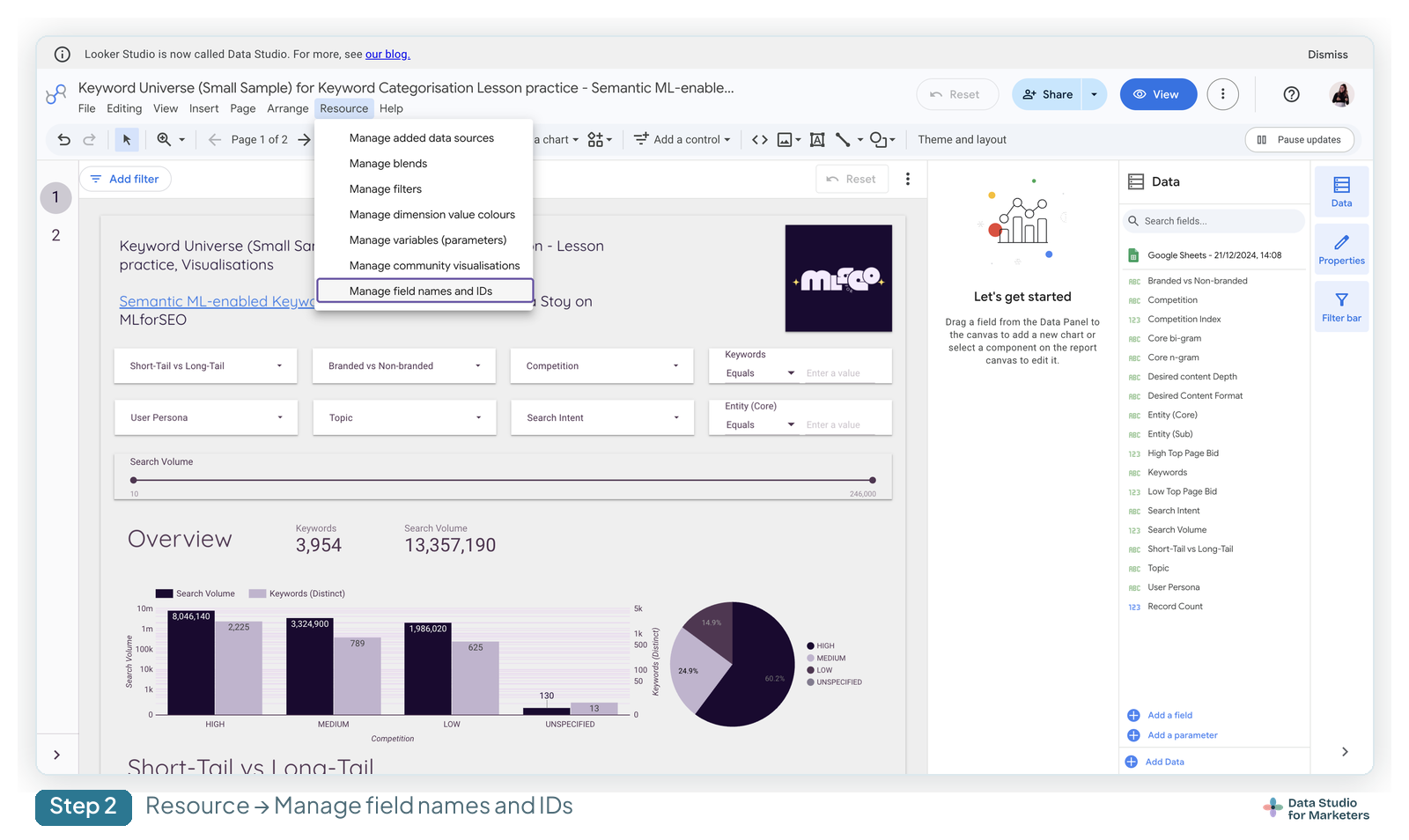Open Entity (Core) Equals operator dropdown

760,424
